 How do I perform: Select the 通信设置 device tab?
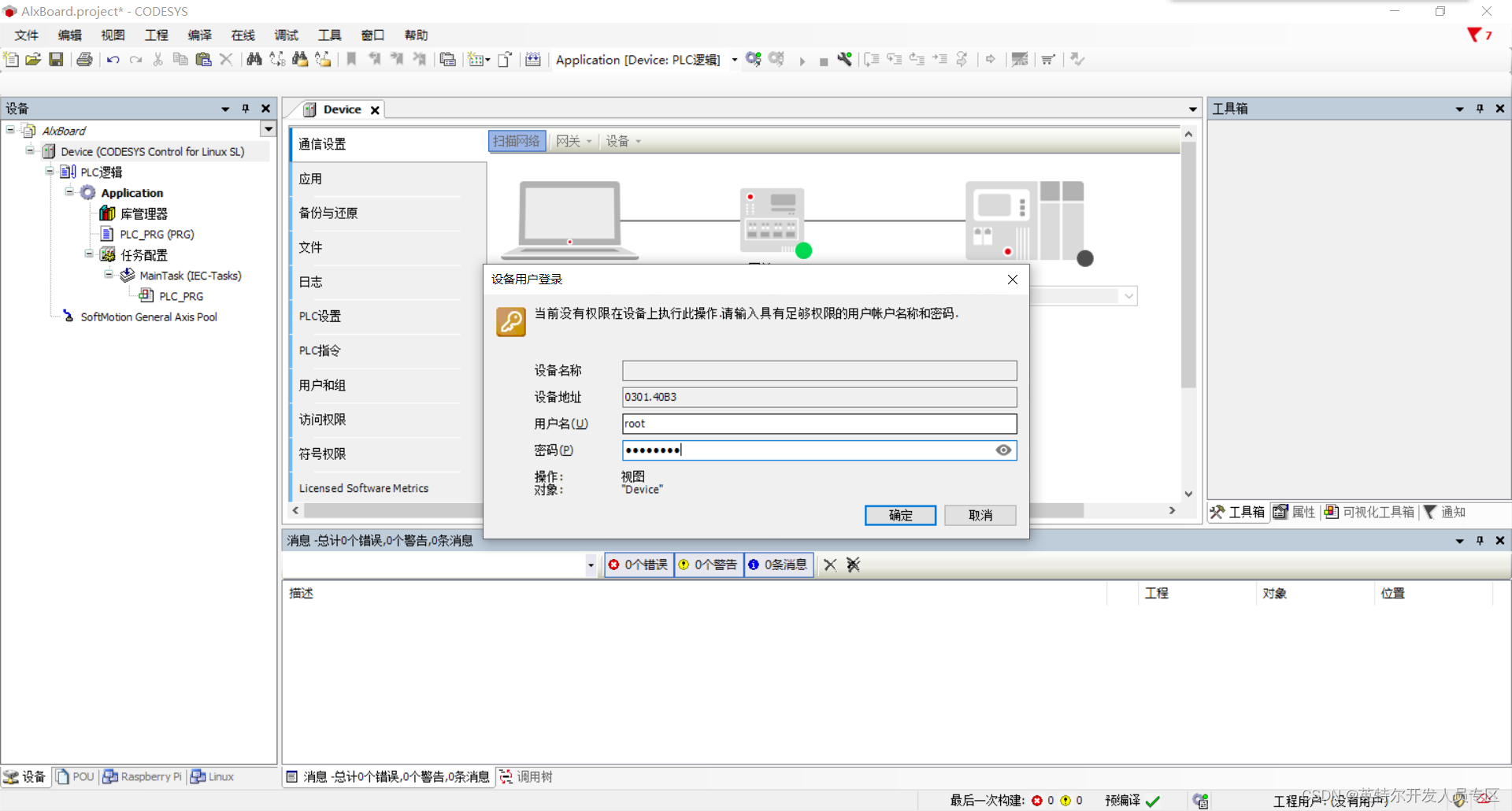click(x=389, y=144)
